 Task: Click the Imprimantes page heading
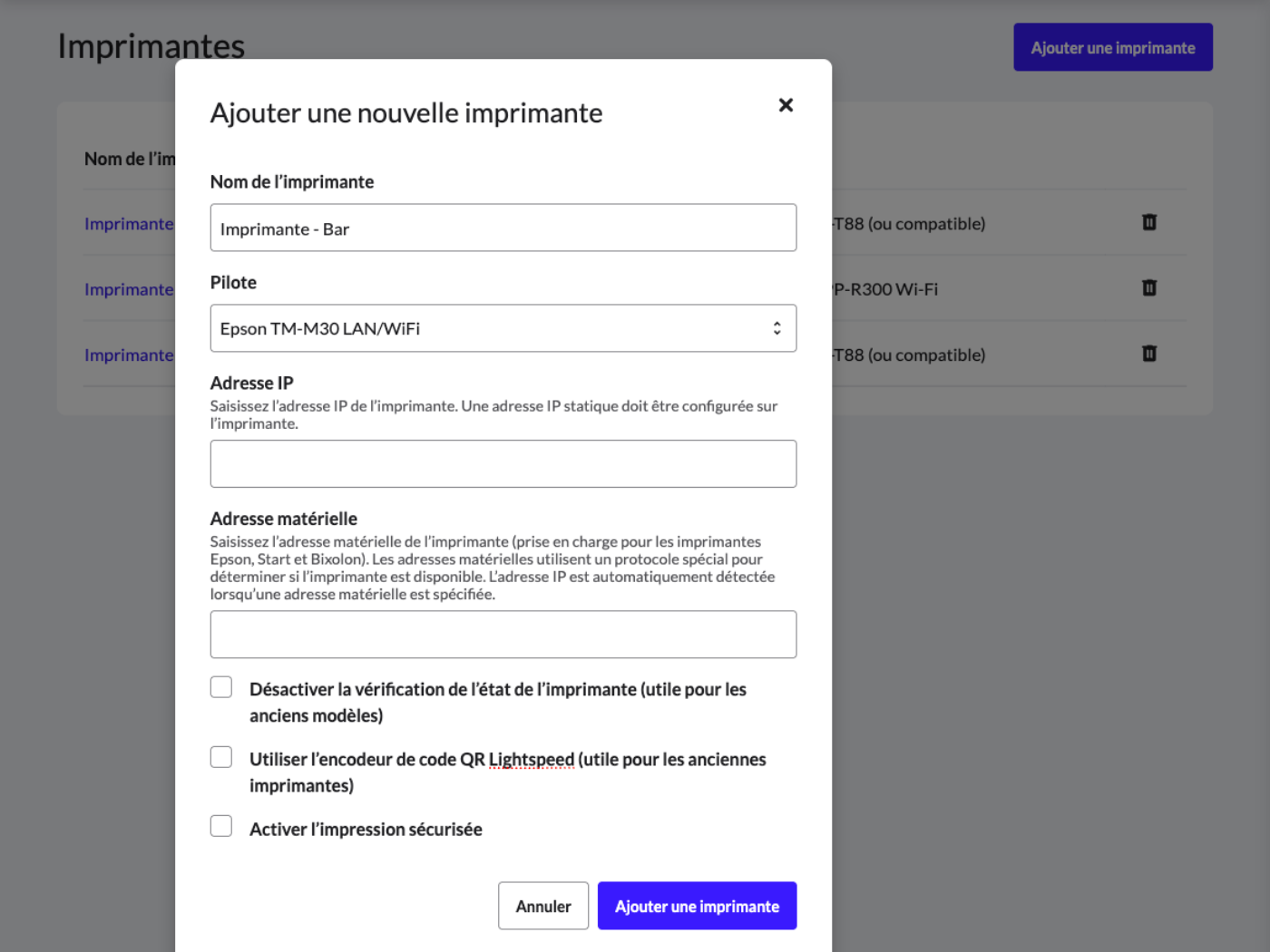tap(151, 46)
